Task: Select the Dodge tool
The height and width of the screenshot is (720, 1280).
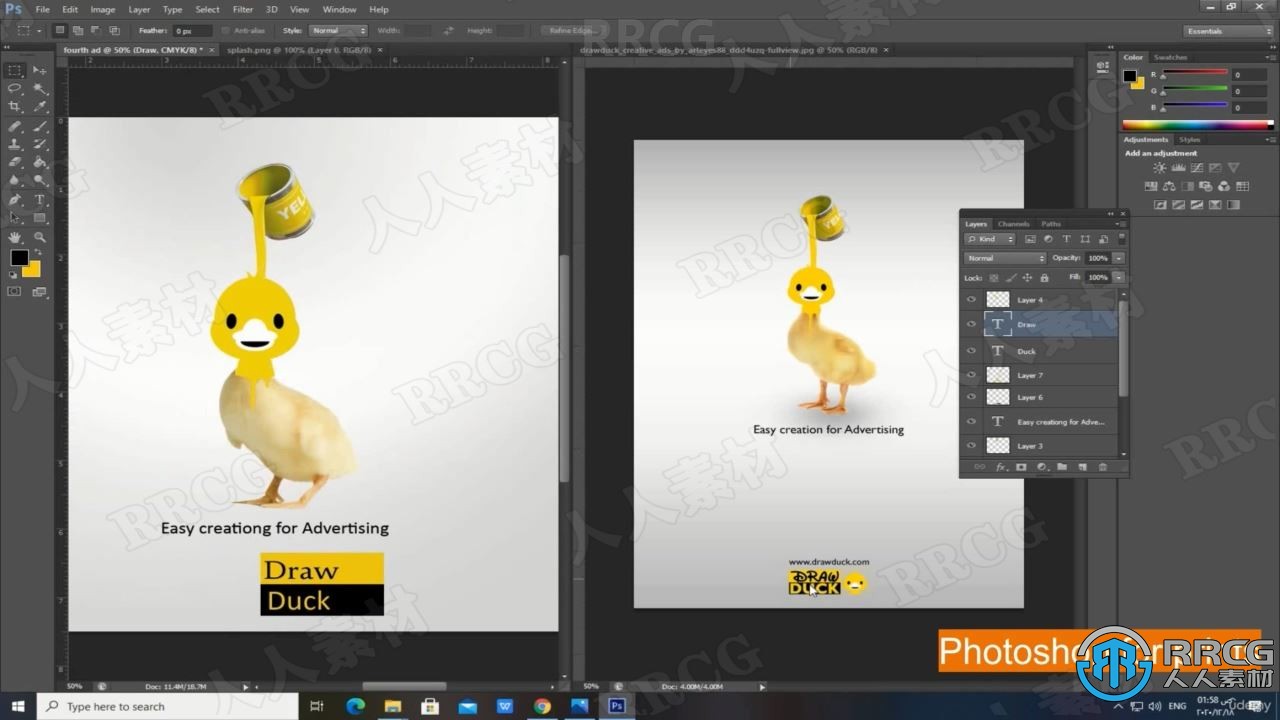Action: 40,181
